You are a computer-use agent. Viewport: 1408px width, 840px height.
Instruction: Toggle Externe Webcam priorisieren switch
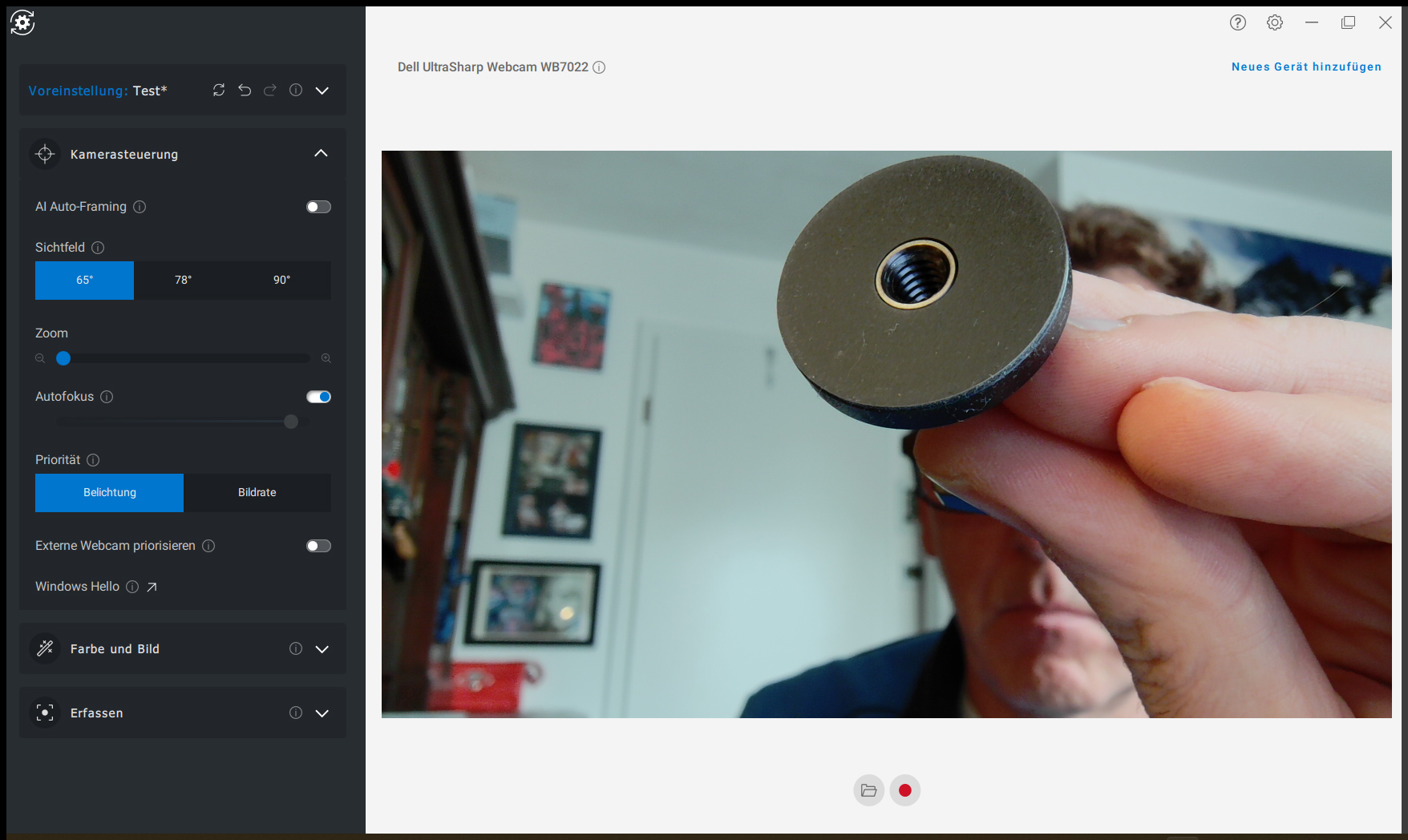[x=318, y=546]
